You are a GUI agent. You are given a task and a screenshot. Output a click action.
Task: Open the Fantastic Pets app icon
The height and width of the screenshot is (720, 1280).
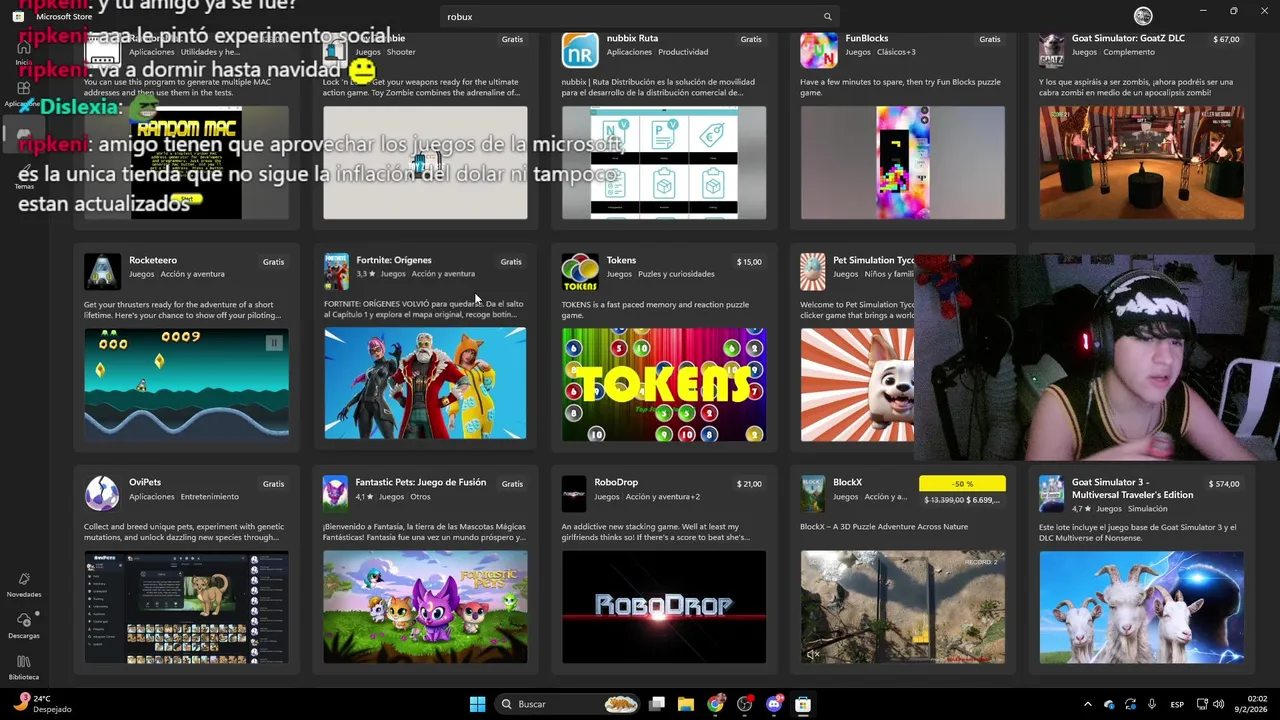tap(336, 494)
